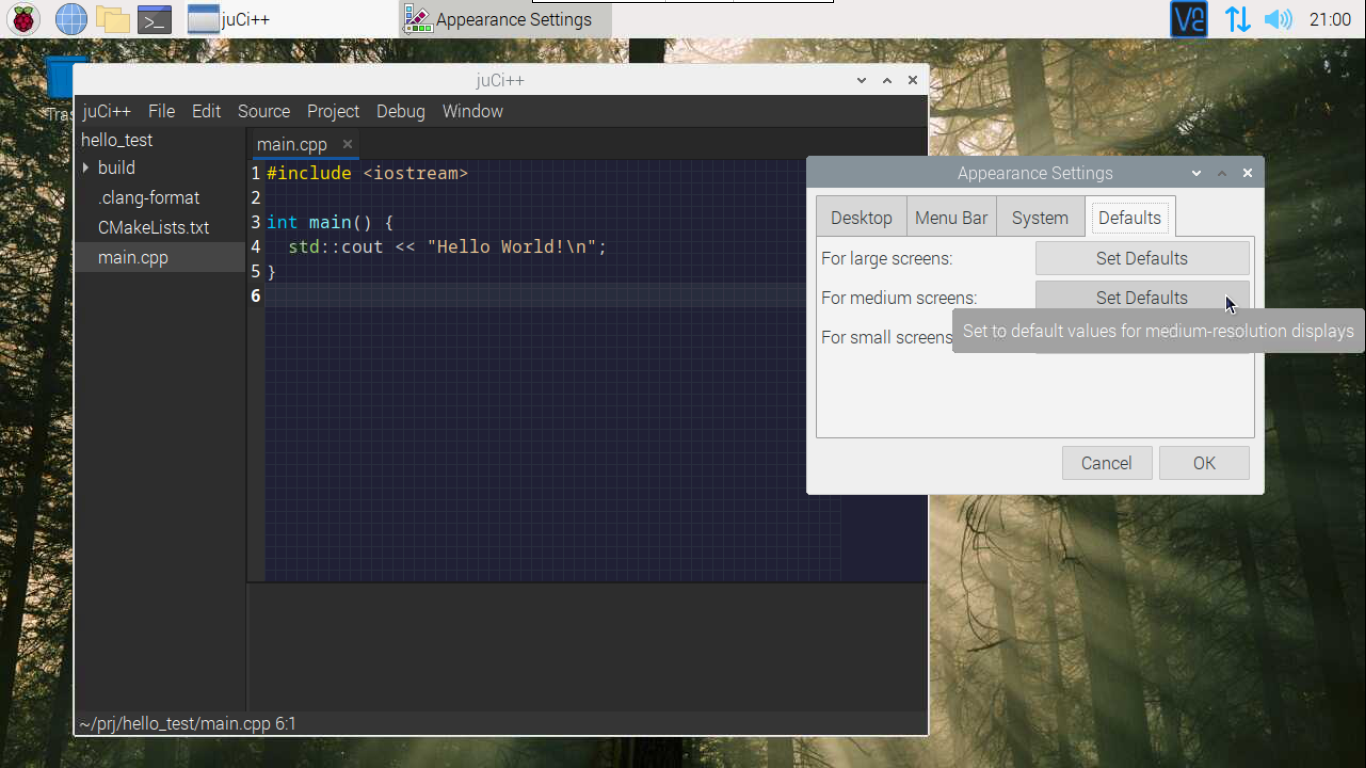1366x768 pixels.
Task: Click the std::cout Hello World line
Action: coord(447,246)
